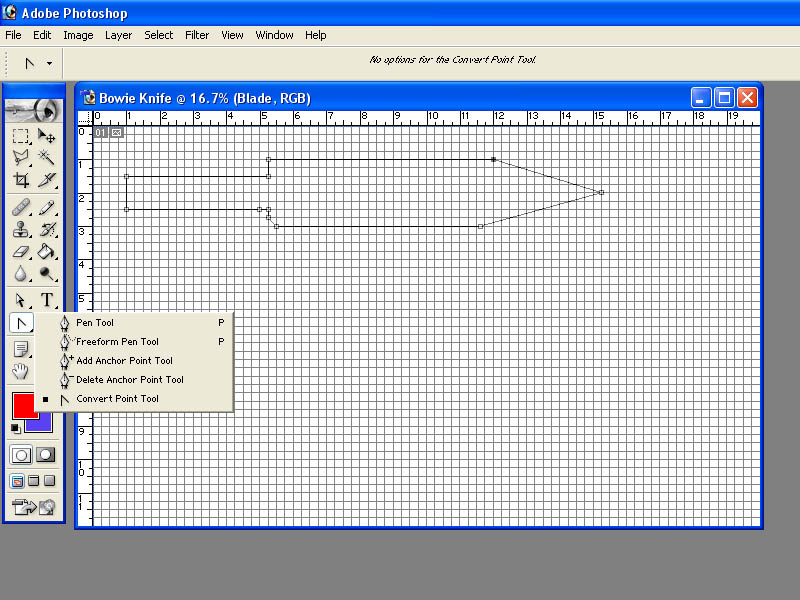Enable full screen mode with menu bar

(34, 481)
